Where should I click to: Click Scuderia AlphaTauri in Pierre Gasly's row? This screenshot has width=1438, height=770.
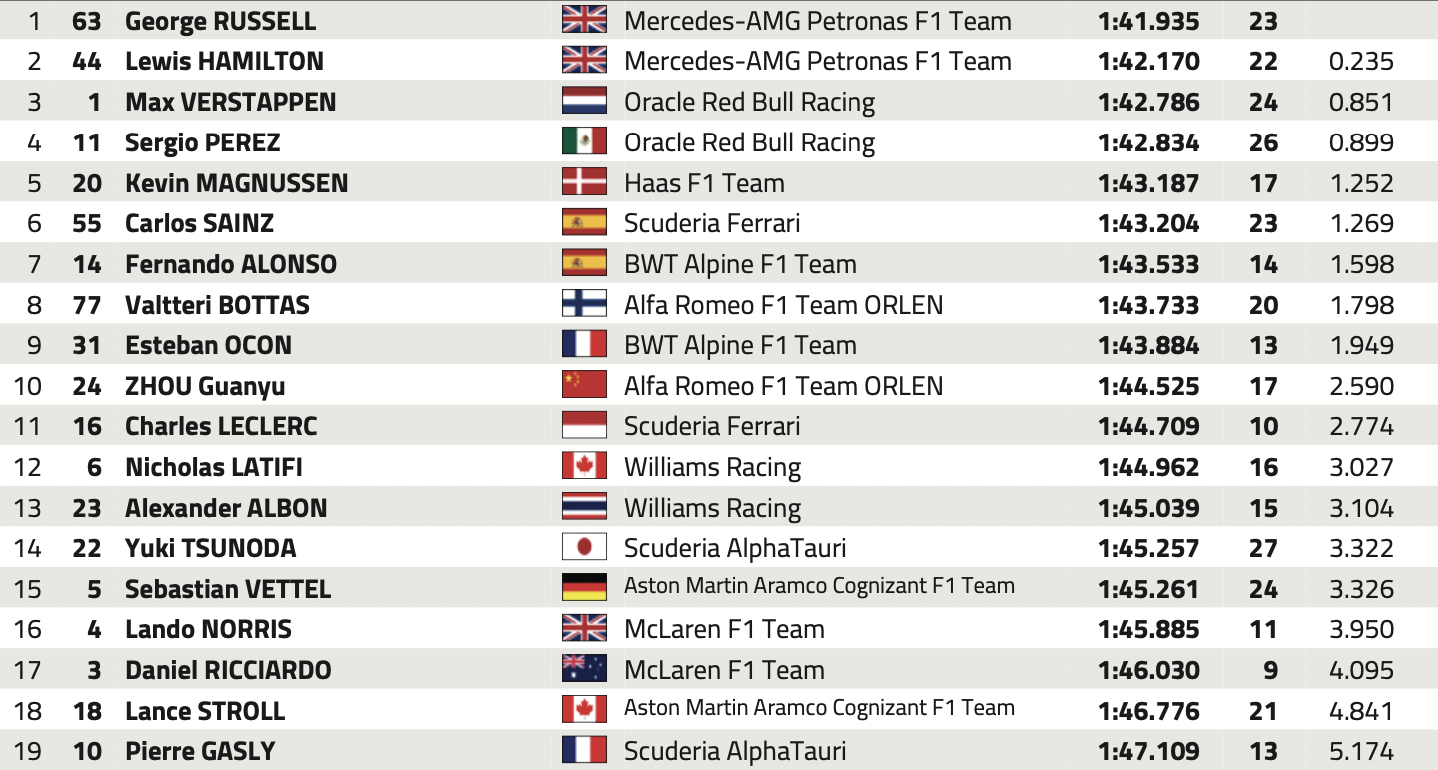tap(735, 751)
